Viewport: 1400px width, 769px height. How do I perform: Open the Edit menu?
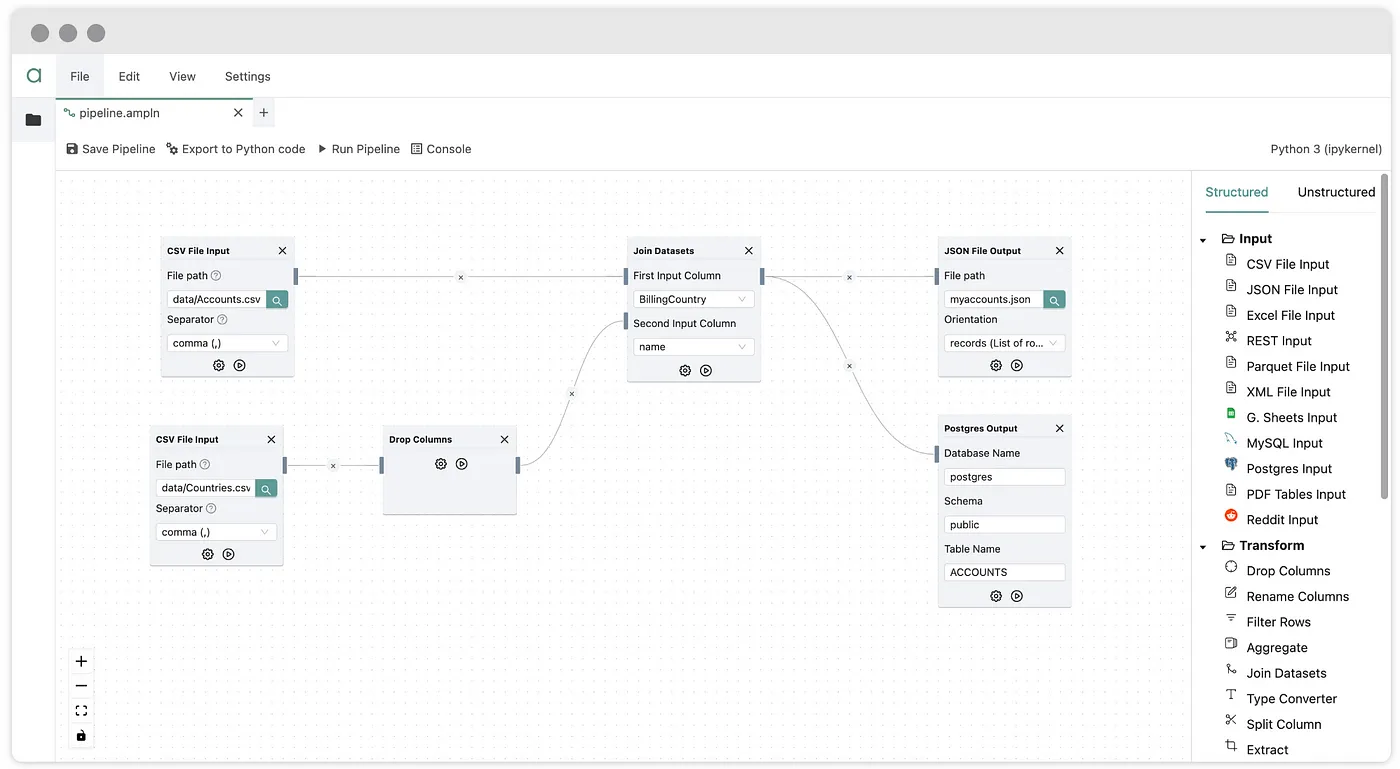(129, 76)
